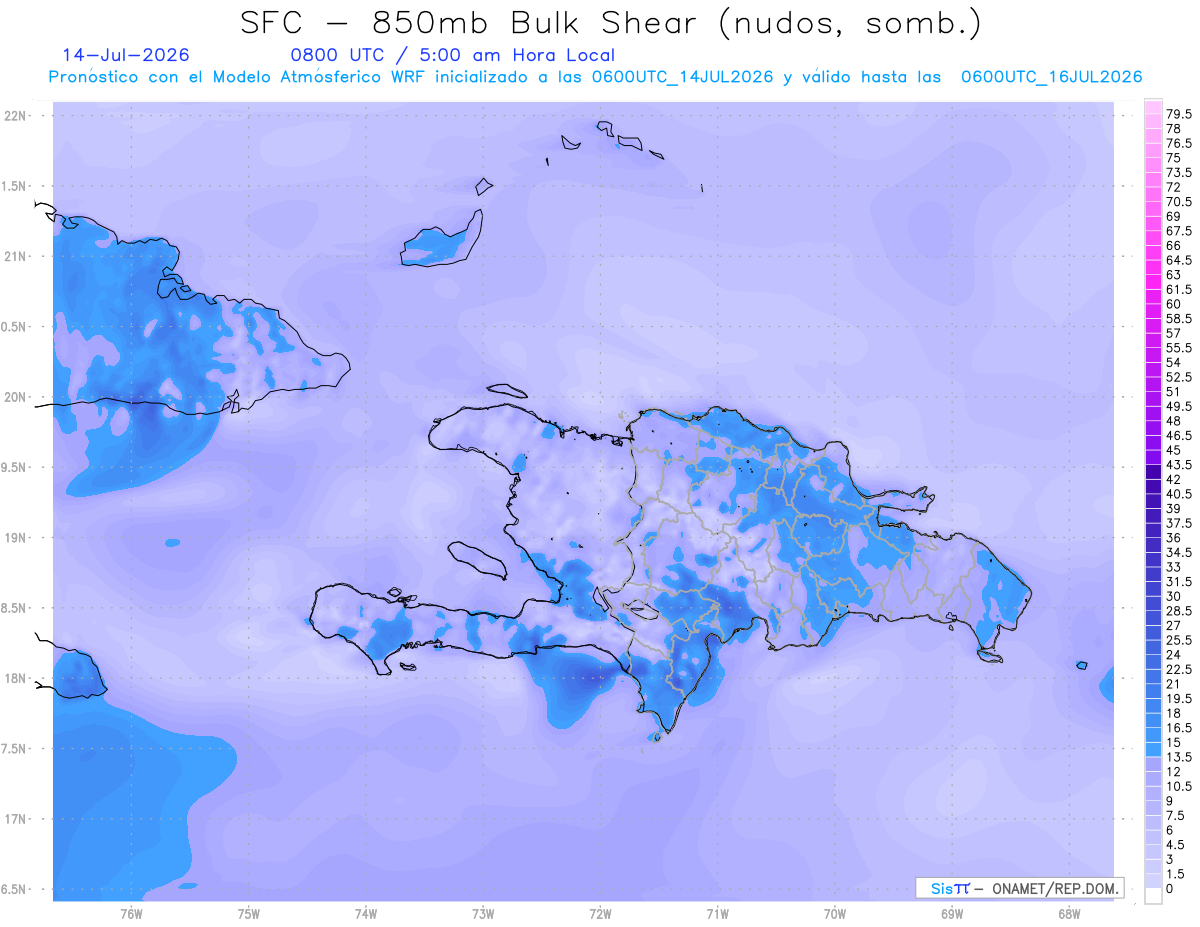The image size is (1200, 927).
Task: Click the longitude label "76W"
Action: pos(131,914)
